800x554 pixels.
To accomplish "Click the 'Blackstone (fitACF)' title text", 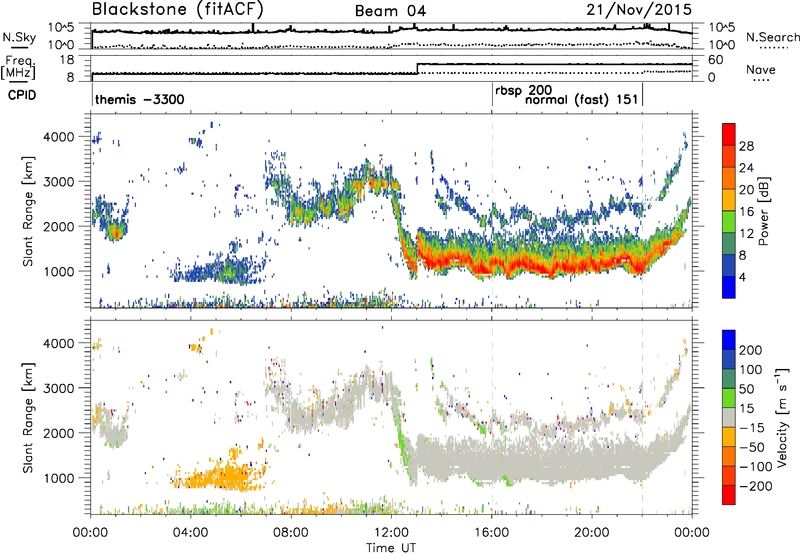I will click(178, 9).
